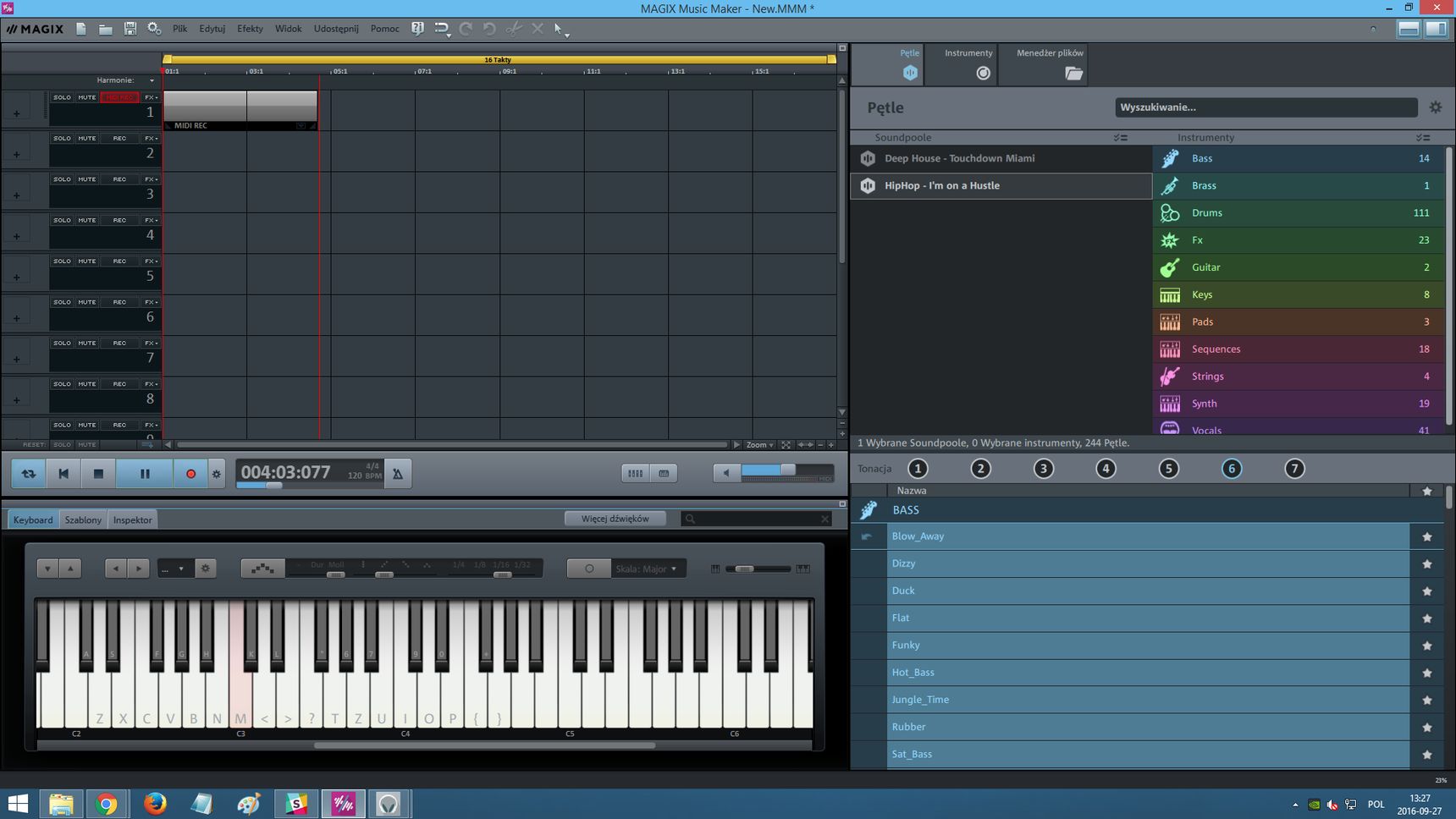Open record settings gear next to record
This screenshot has height=819, width=1456.
click(217, 474)
